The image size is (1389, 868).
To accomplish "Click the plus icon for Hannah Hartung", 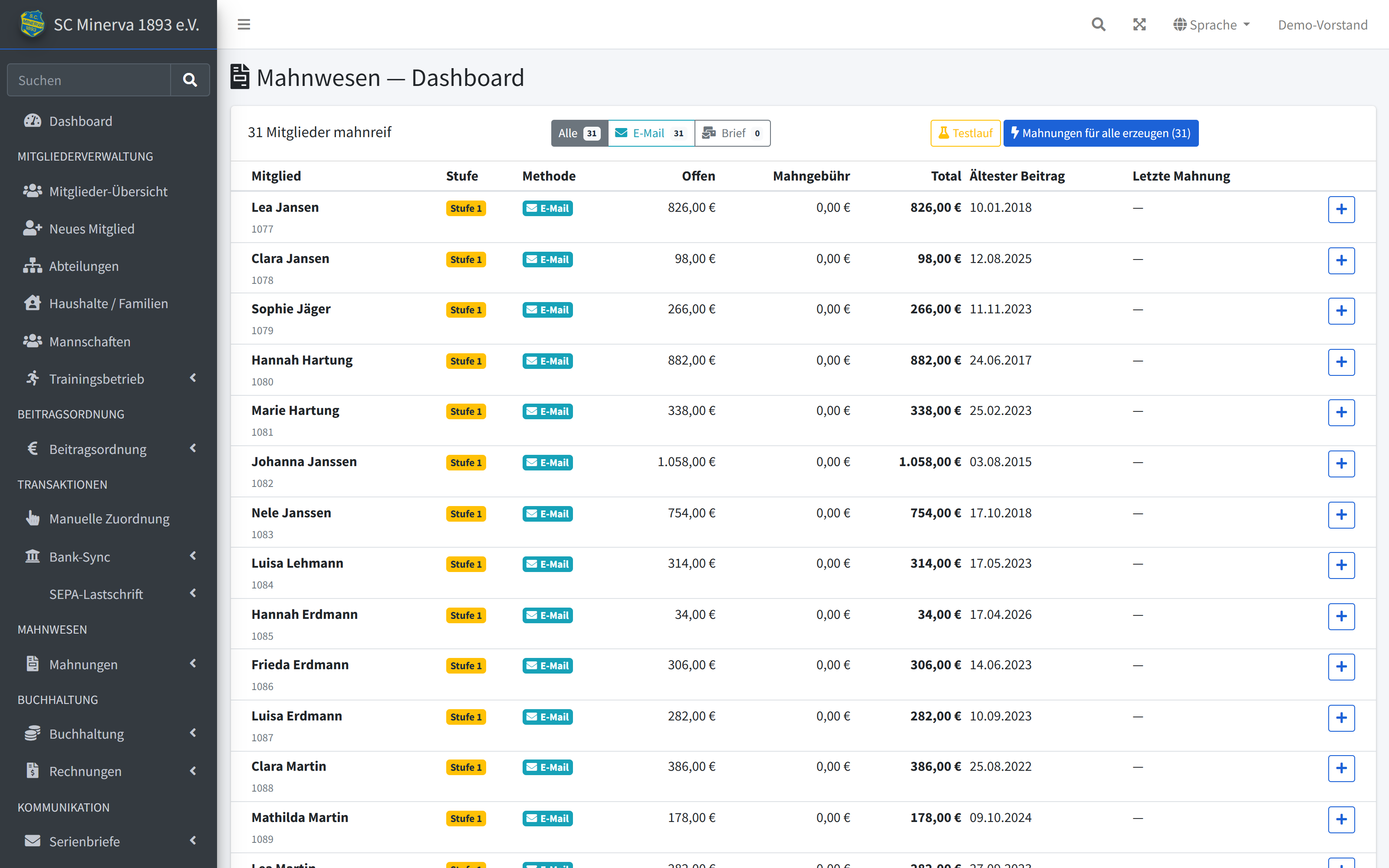I will point(1341,362).
